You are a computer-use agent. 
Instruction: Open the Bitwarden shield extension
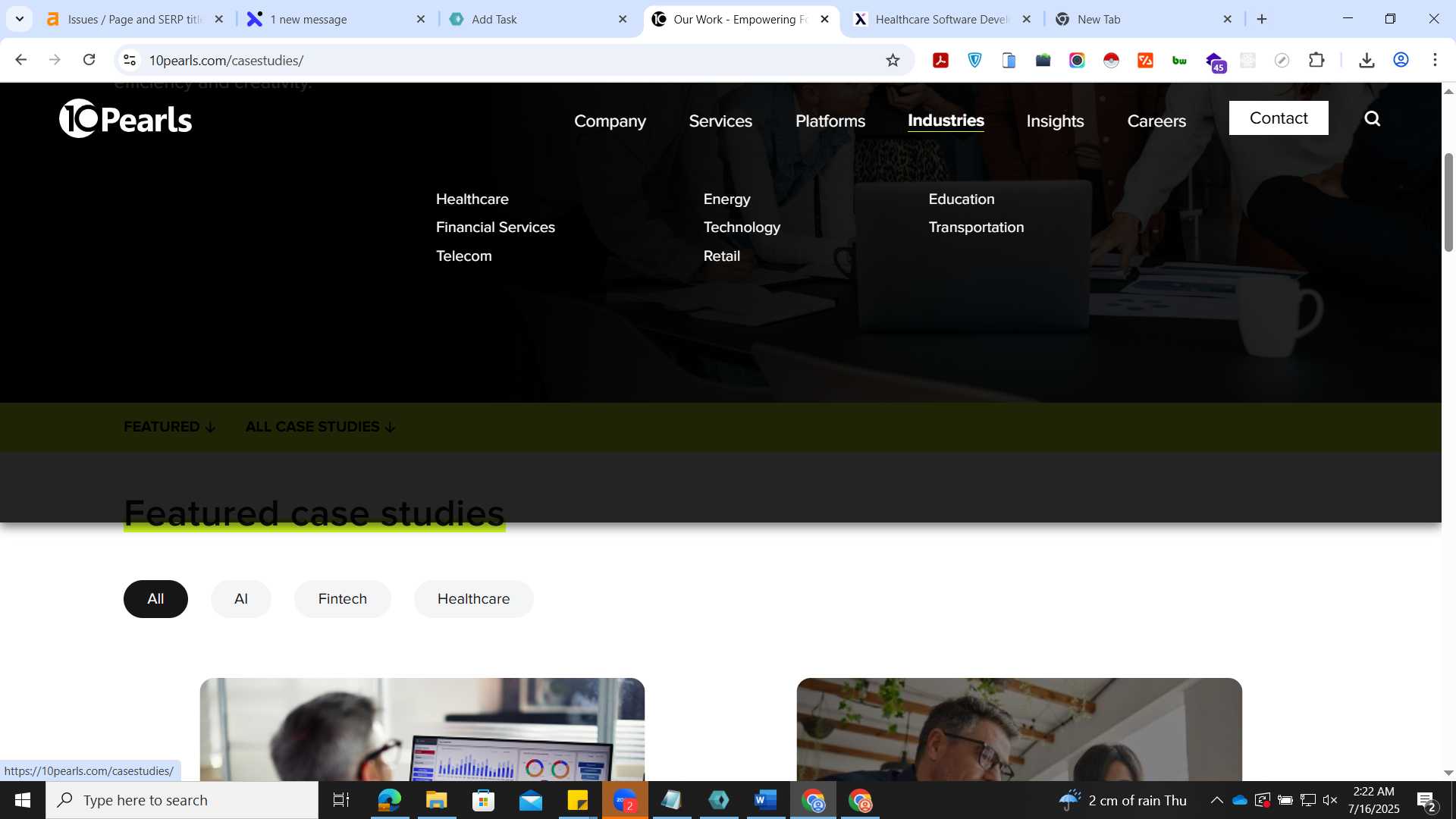click(x=975, y=60)
